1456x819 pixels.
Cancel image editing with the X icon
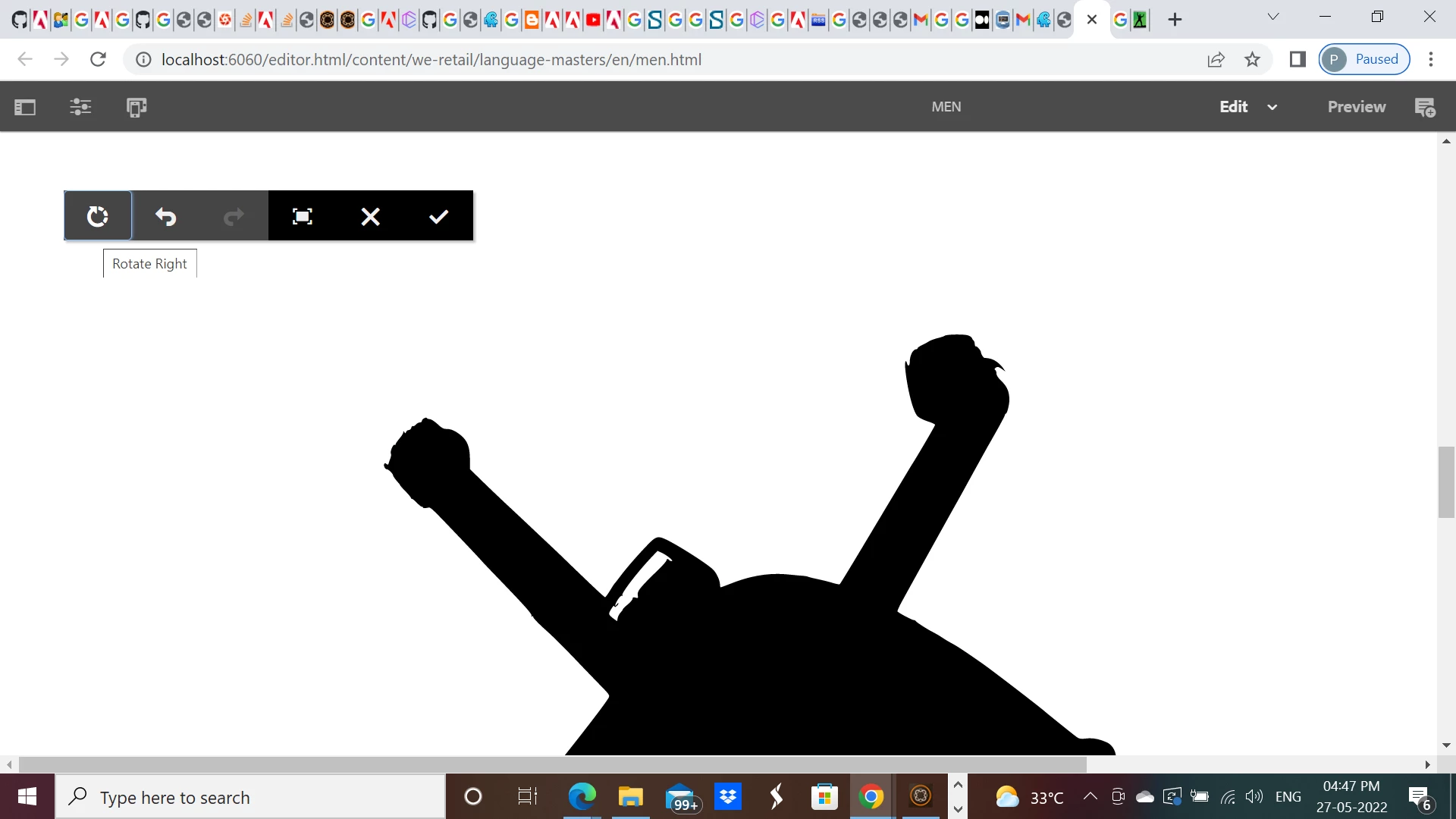pos(370,216)
